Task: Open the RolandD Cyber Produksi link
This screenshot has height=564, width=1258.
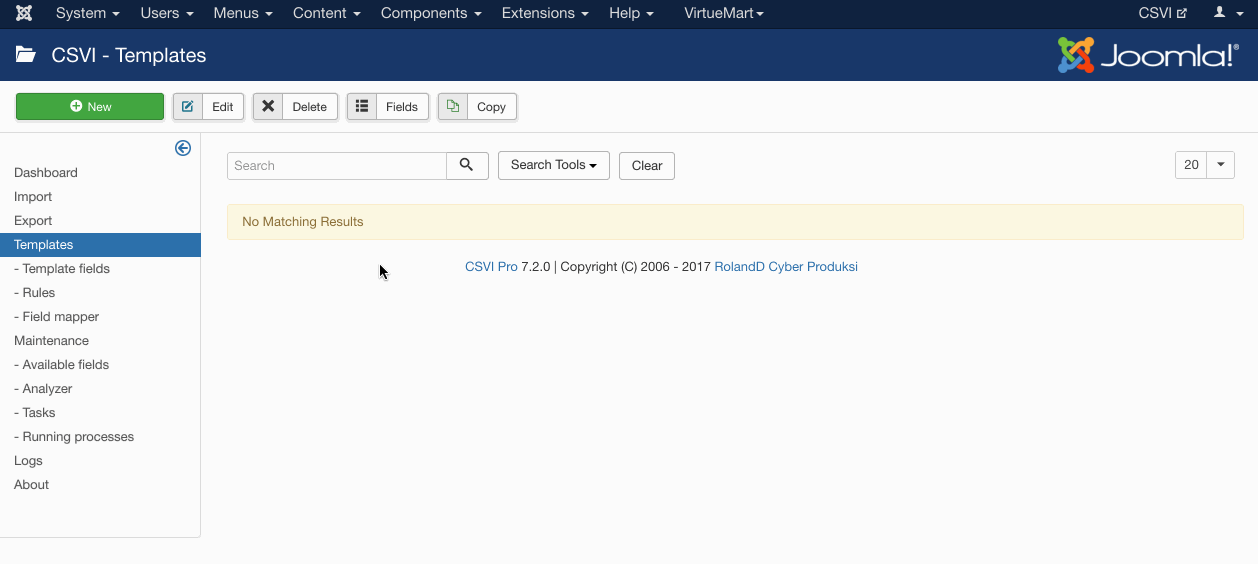Action: [786, 267]
